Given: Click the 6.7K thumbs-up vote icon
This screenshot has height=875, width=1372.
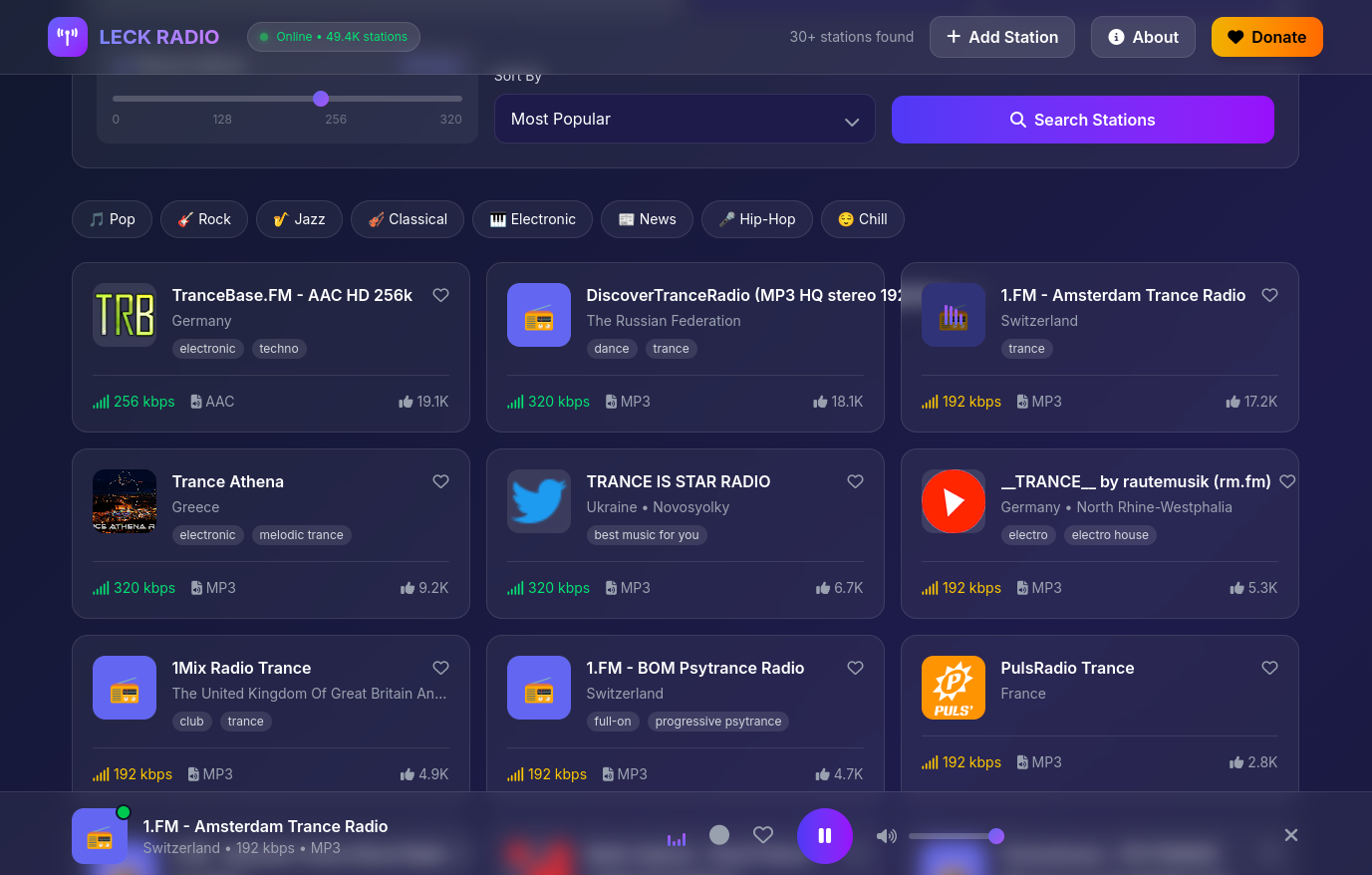Looking at the screenshot, I should (x=823, y=589).
